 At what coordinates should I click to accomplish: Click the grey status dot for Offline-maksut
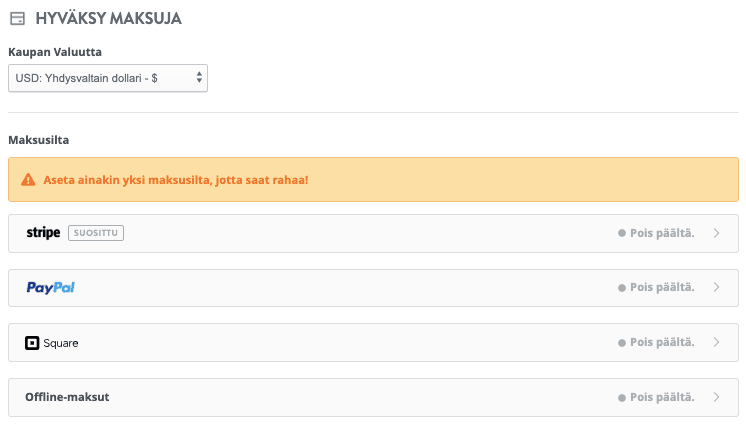[x=622, y=397]
